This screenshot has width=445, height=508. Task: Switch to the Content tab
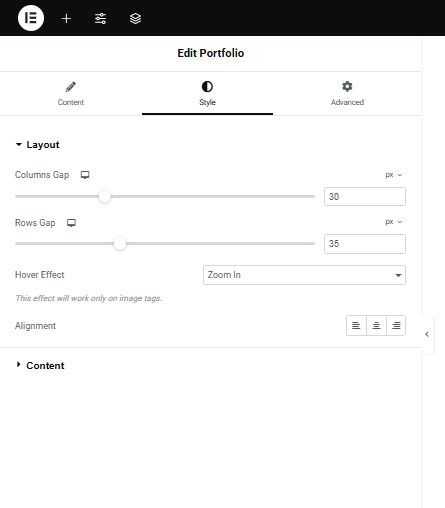tap(71, 94)
